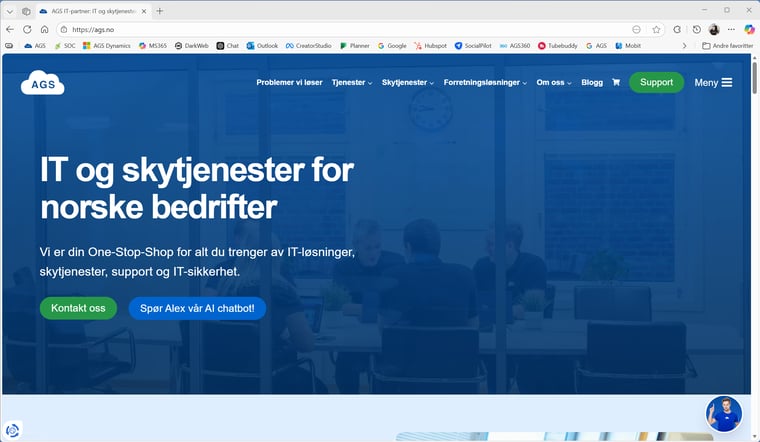Click the keyboard-like icon left of the bookmarks bar
760x442 pixels.
coord(9,46)
